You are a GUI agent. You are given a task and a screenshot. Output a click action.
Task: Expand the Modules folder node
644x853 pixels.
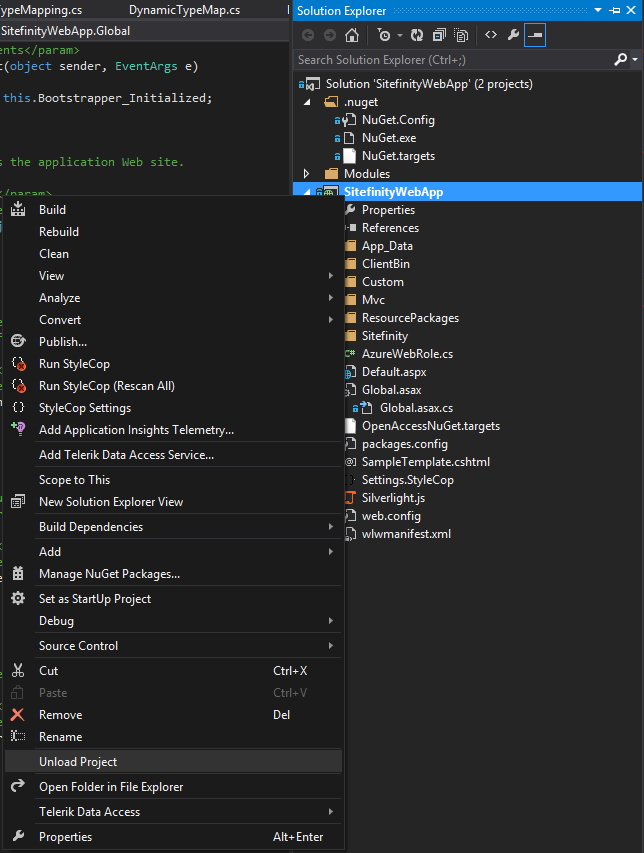[x=306, y=174]
